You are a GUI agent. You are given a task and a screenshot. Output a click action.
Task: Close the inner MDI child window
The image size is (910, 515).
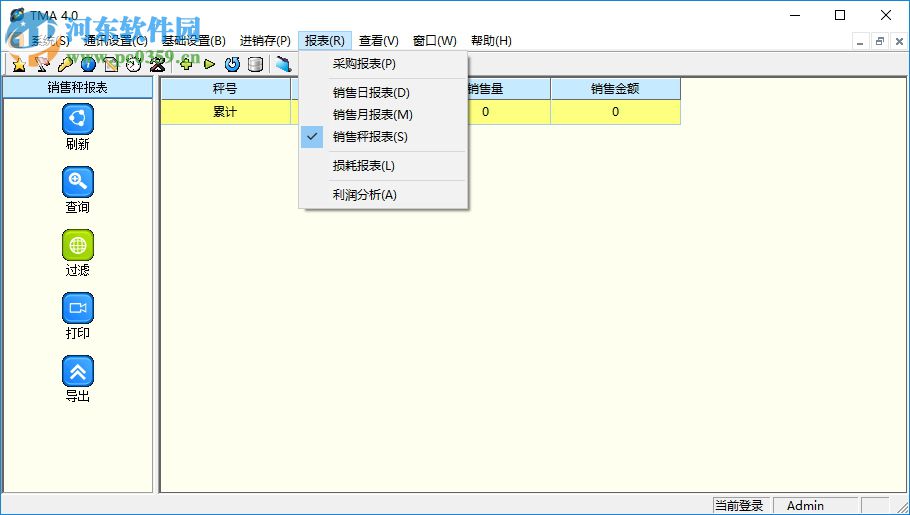[x=899, y=42]
